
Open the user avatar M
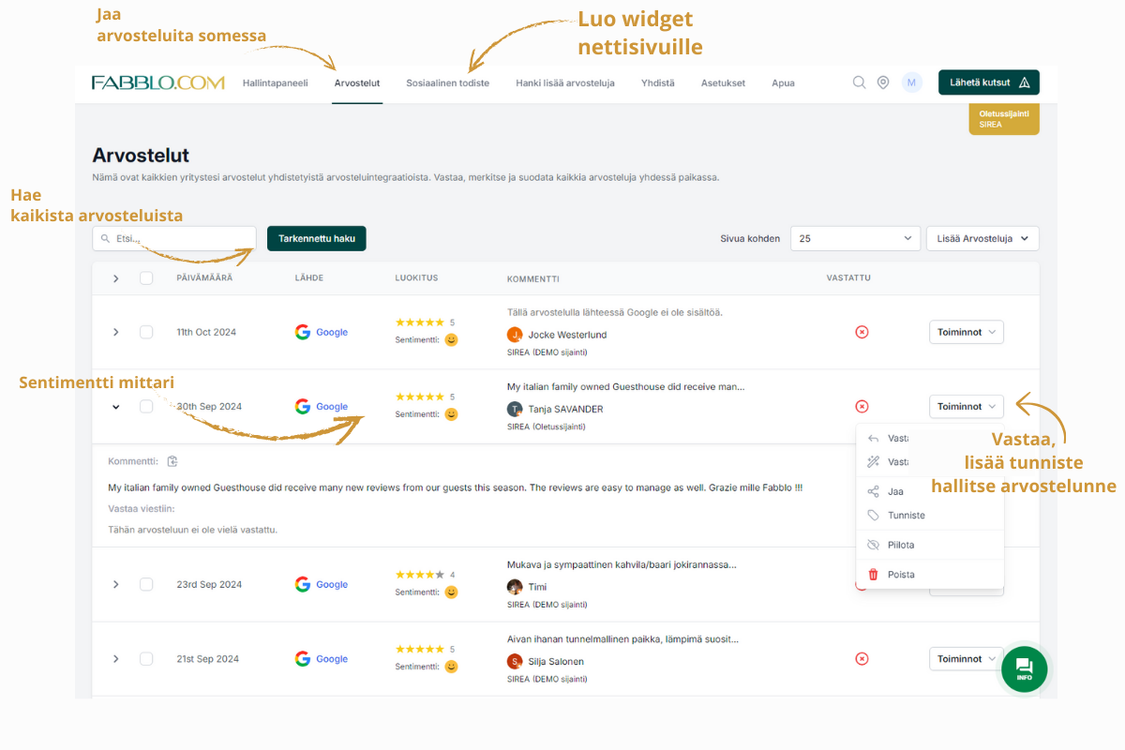911,83
